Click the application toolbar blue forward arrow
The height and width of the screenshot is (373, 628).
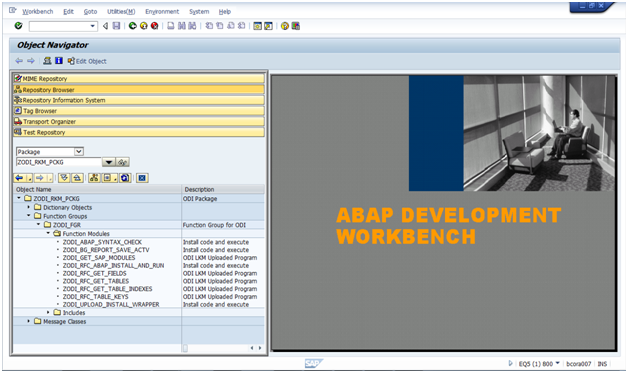point(31,61)
